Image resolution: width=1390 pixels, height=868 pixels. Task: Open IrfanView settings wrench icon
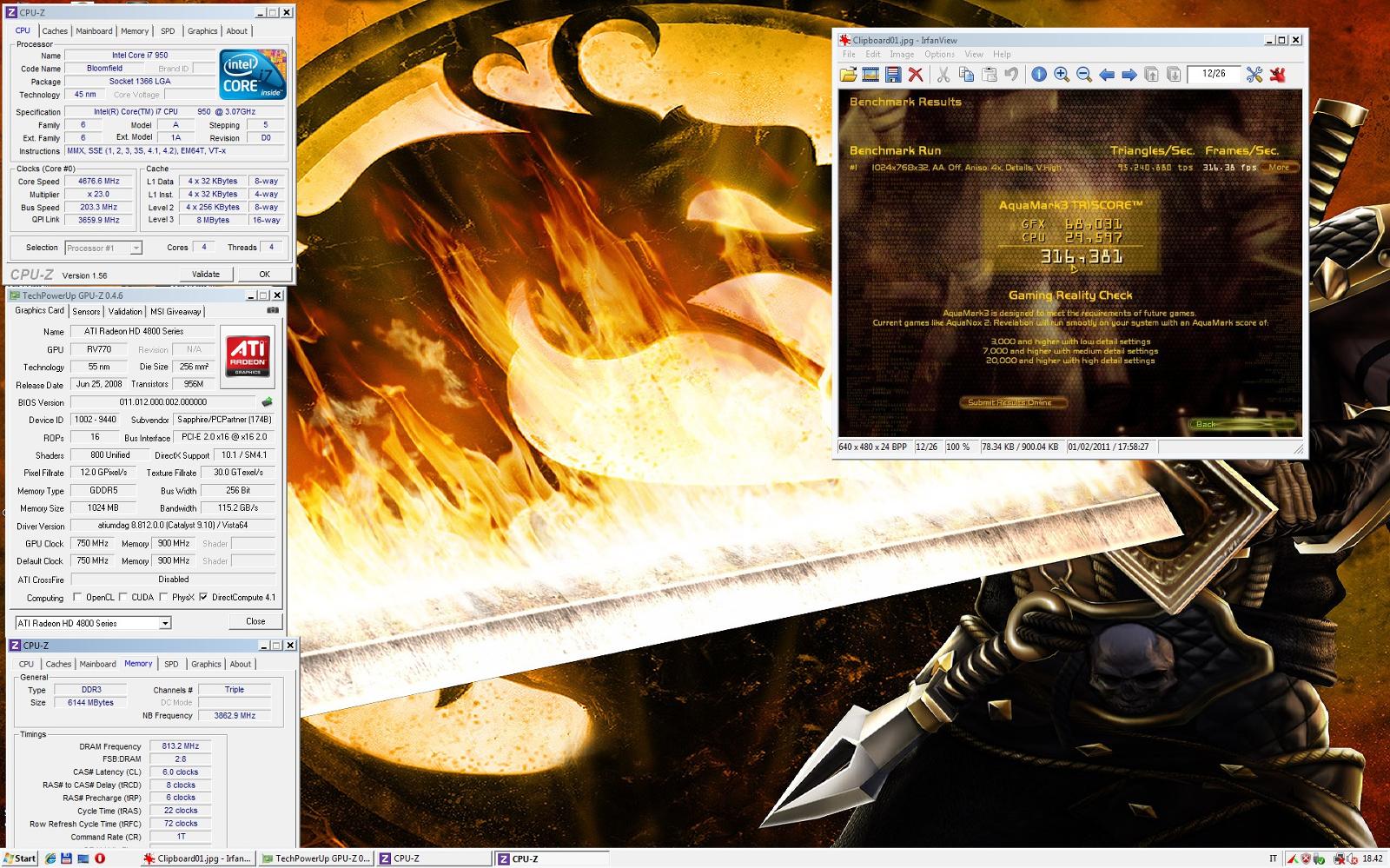tap(1254, 75)
